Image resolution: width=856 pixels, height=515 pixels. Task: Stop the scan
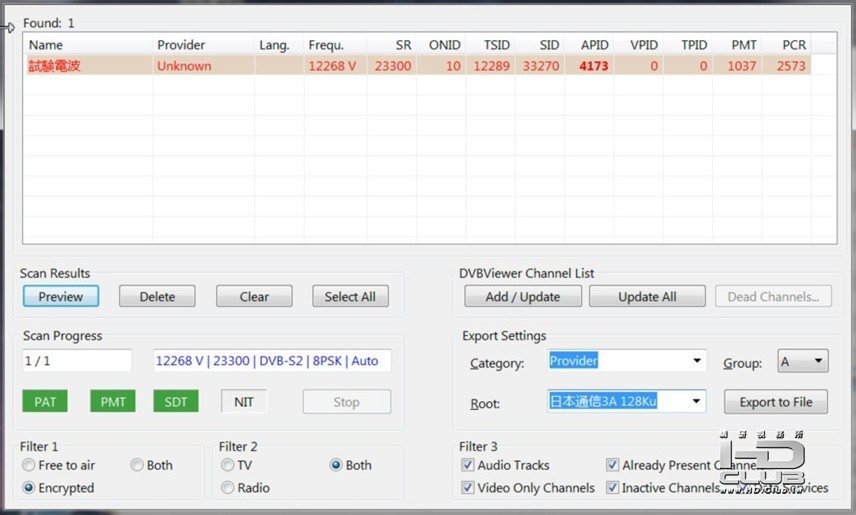347,402
